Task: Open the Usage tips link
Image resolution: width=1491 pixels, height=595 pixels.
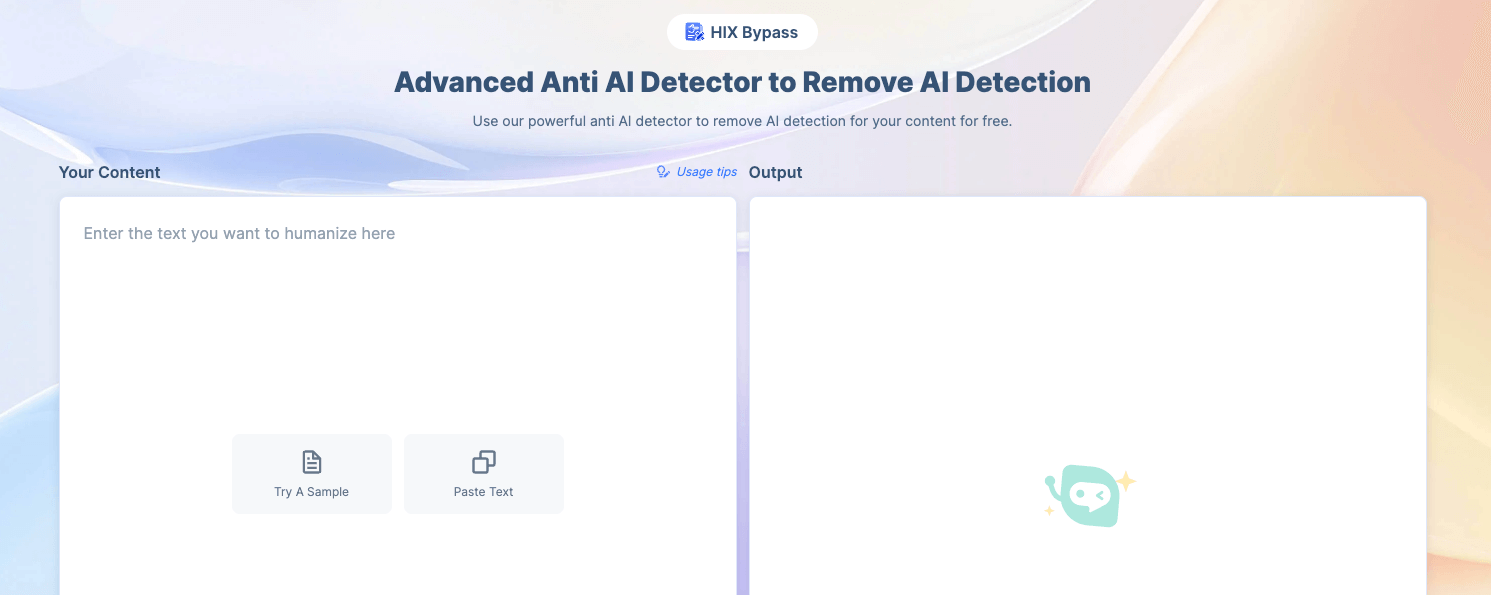Action: click(x=705, y=171)
